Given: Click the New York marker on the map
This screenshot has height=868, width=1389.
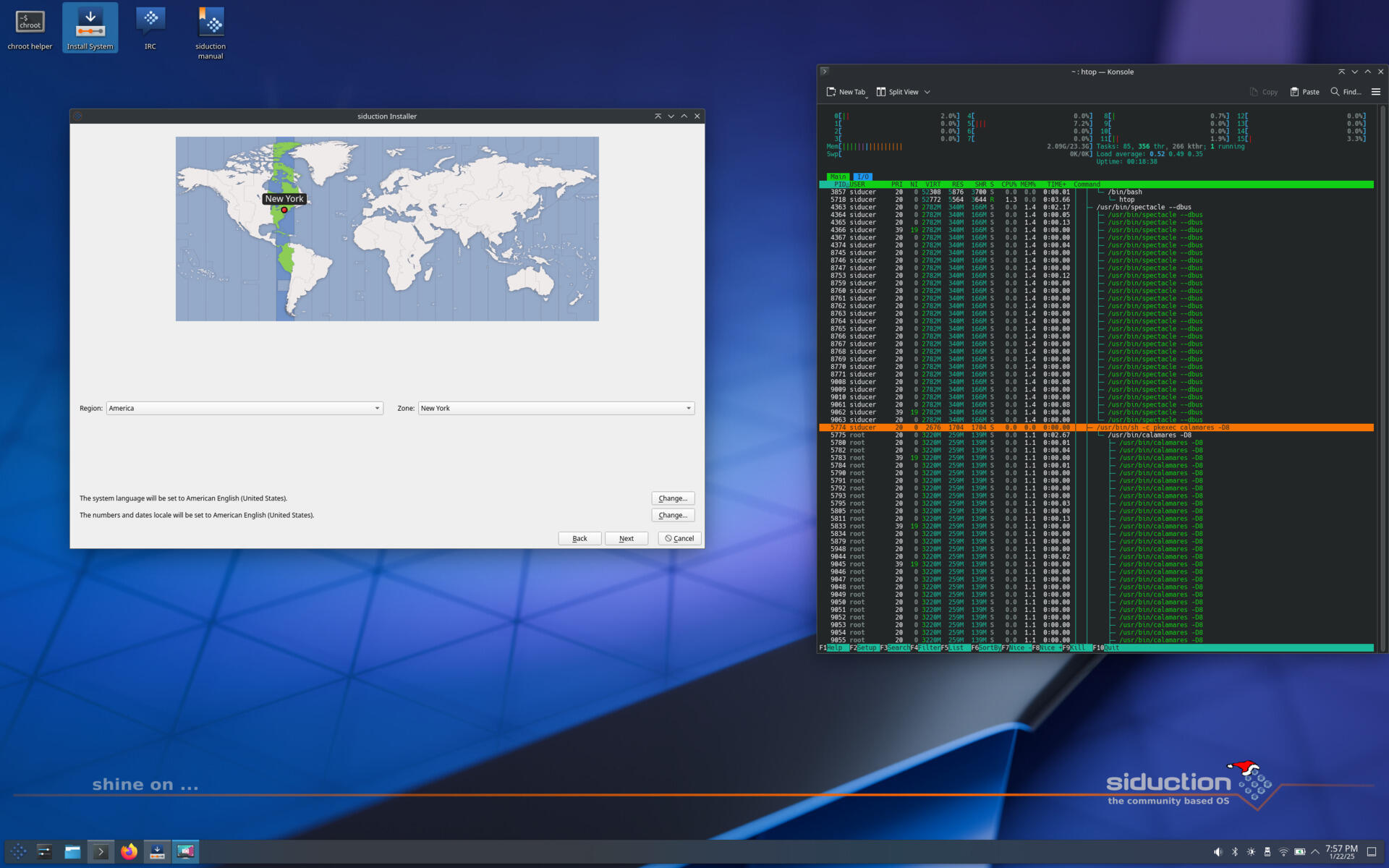Looking at the screenshot, I should tap(284, 210).
